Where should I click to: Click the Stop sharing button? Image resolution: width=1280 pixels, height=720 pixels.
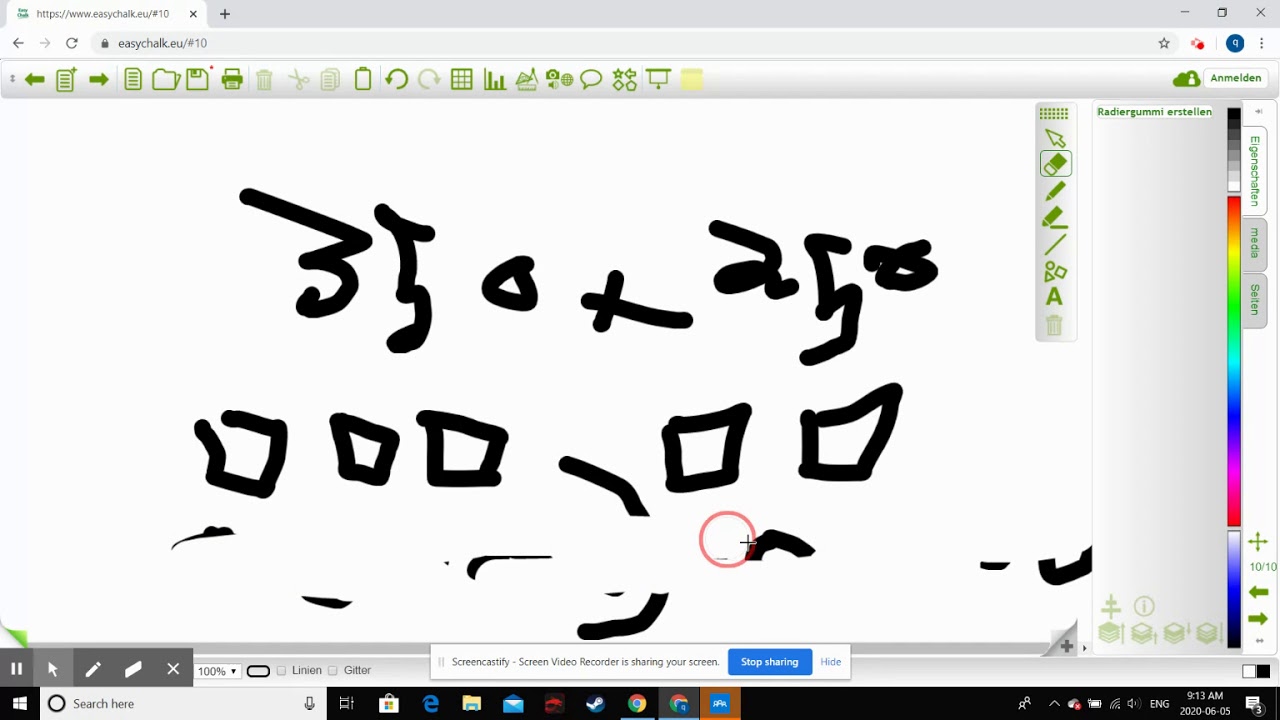(x=769, y=662)
